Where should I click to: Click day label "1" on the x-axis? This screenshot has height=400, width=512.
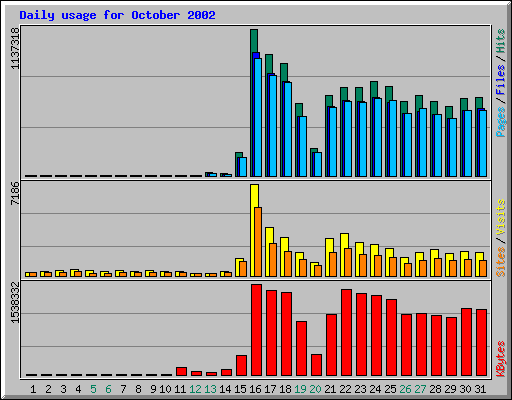(x=33, y=389)
